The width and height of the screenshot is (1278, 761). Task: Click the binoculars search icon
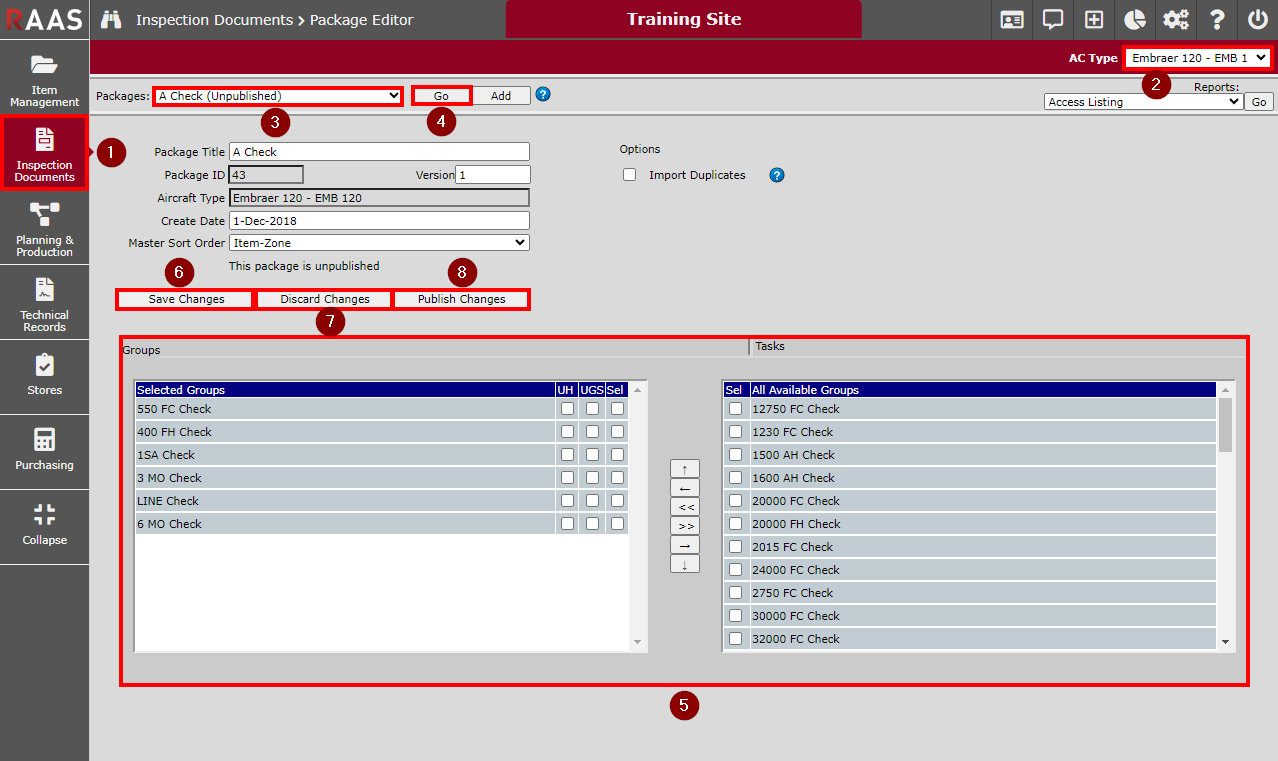[111, 20]
